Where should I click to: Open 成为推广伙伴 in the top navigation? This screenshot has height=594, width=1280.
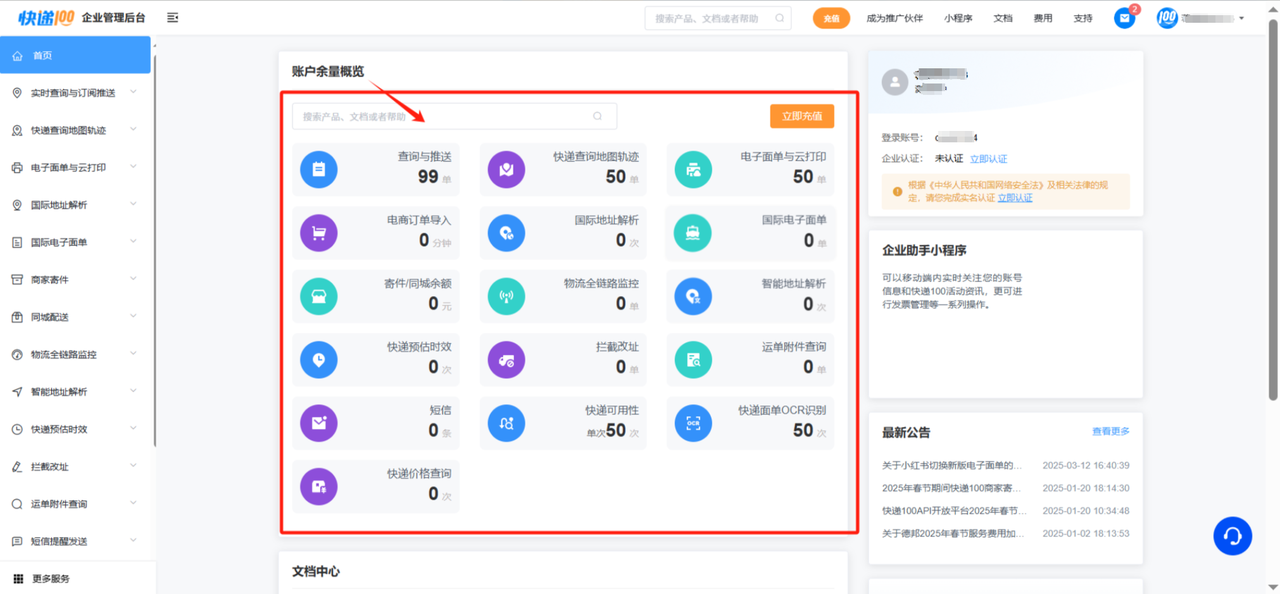coord(895,18)
